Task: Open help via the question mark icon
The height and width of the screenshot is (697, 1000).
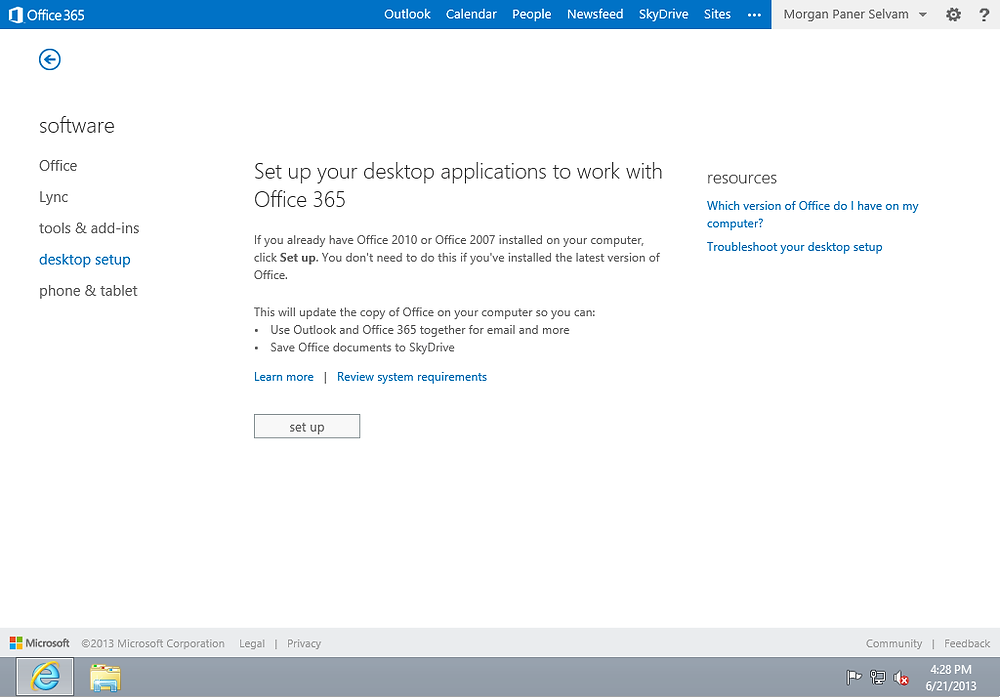Action: (984, 15)
